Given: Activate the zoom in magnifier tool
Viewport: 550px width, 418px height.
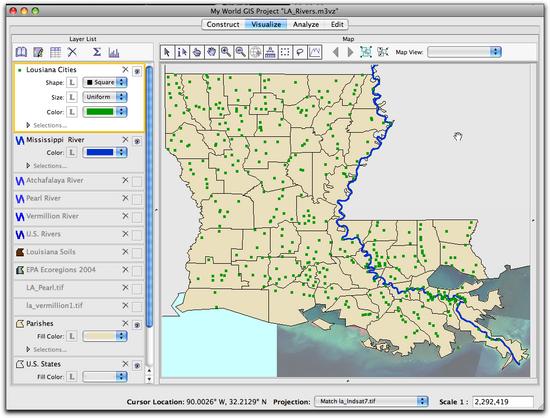Looking at the screenshot, I should point(226,52).
